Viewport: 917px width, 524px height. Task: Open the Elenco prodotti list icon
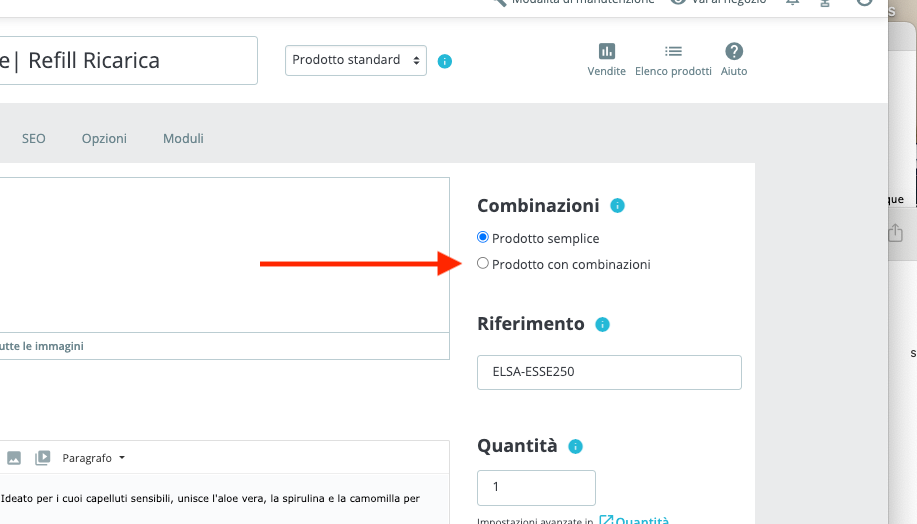(673, 52)
